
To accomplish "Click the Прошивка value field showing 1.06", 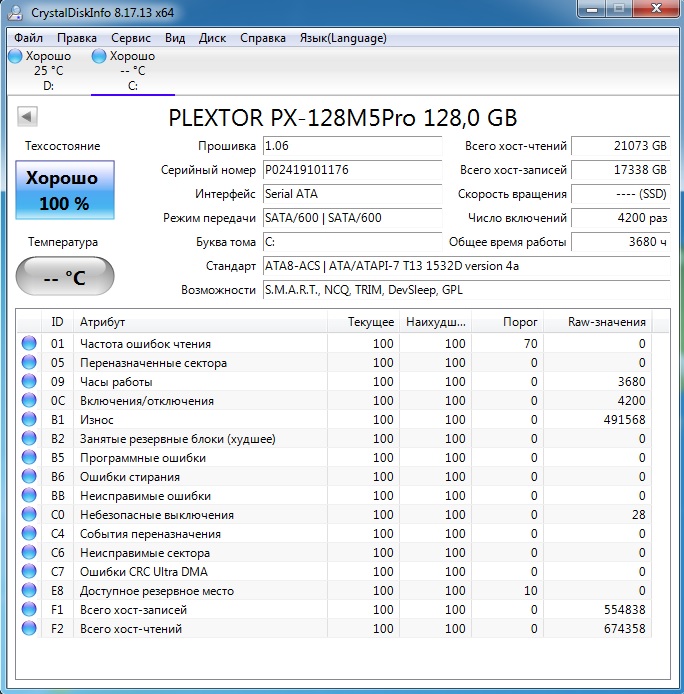I will coord(351,146).
